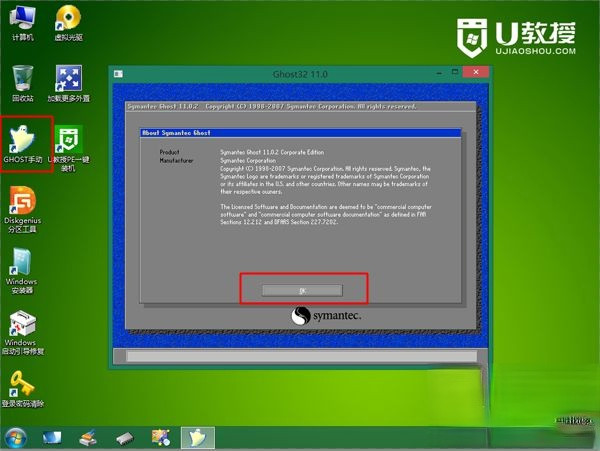Click the "Manufacturer" label text
Screen dimensions: 600x451
point(176,160)
